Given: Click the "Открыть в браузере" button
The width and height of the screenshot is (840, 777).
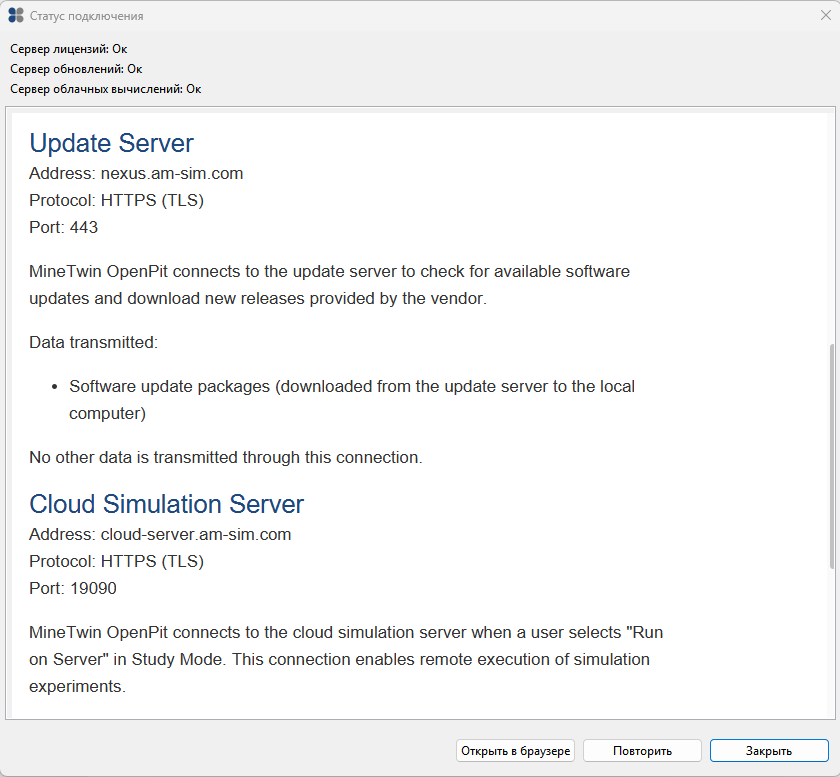Looking at the screenshot, I should coord(515,751).
